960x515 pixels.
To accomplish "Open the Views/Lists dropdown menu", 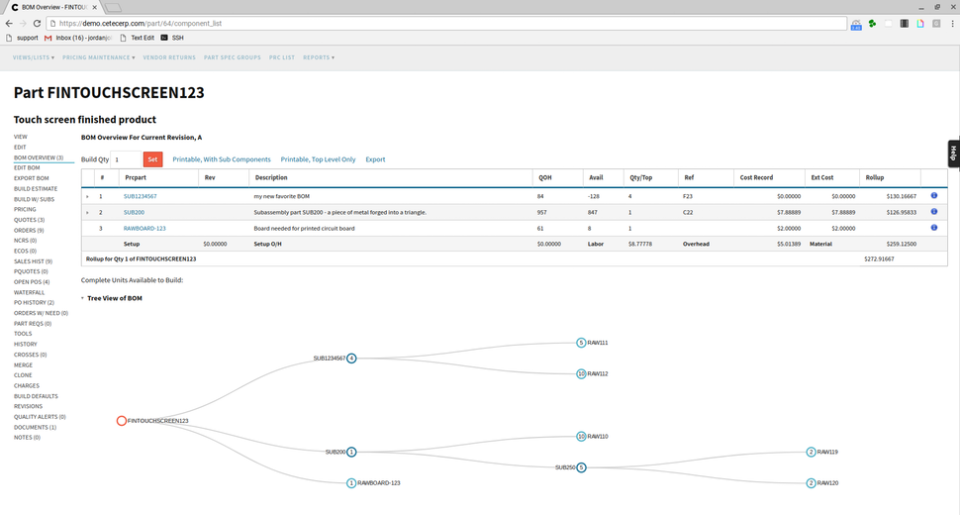I will click(34, 58).
